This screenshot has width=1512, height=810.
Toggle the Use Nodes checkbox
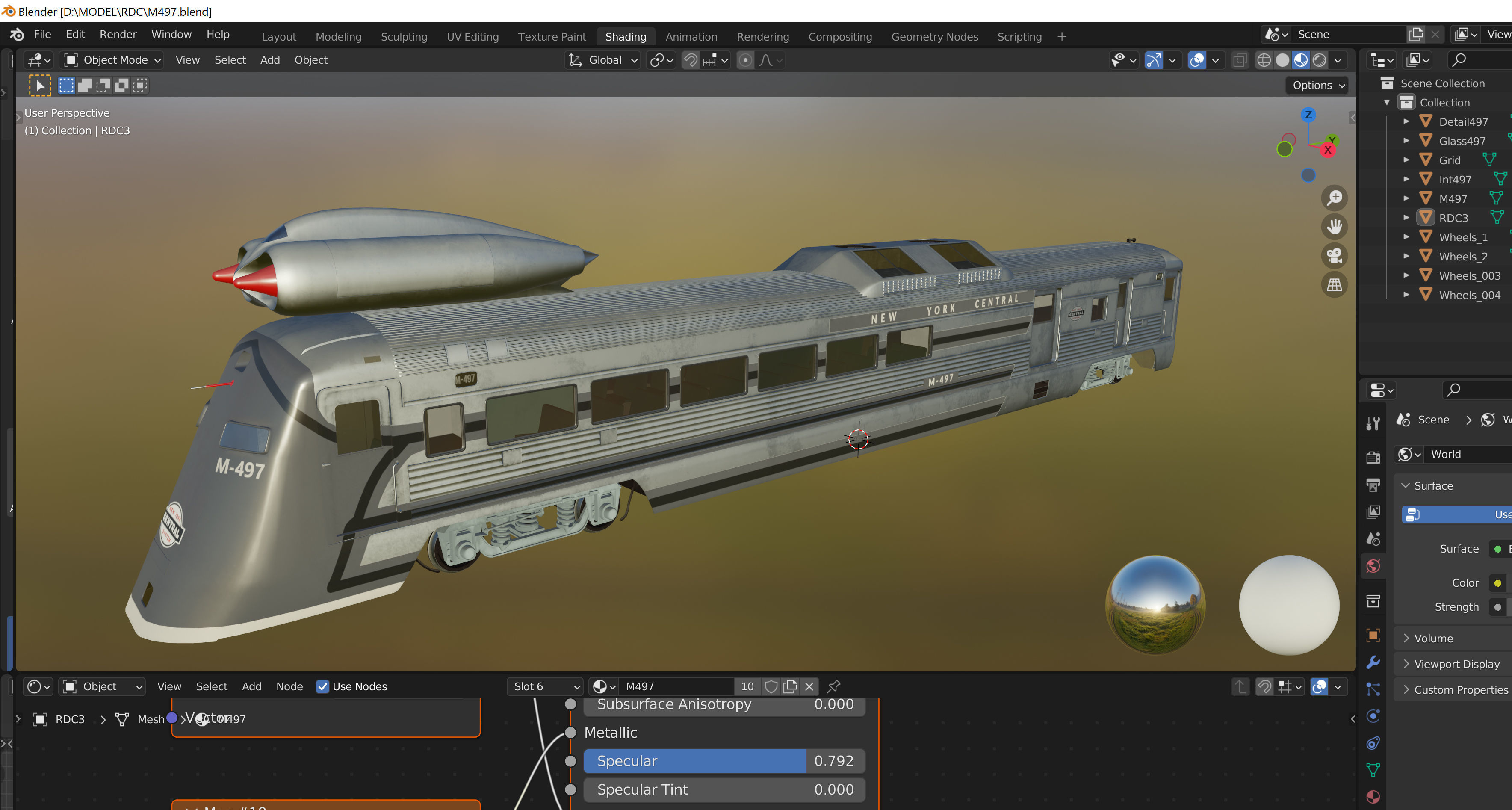[x=323, y=686]
